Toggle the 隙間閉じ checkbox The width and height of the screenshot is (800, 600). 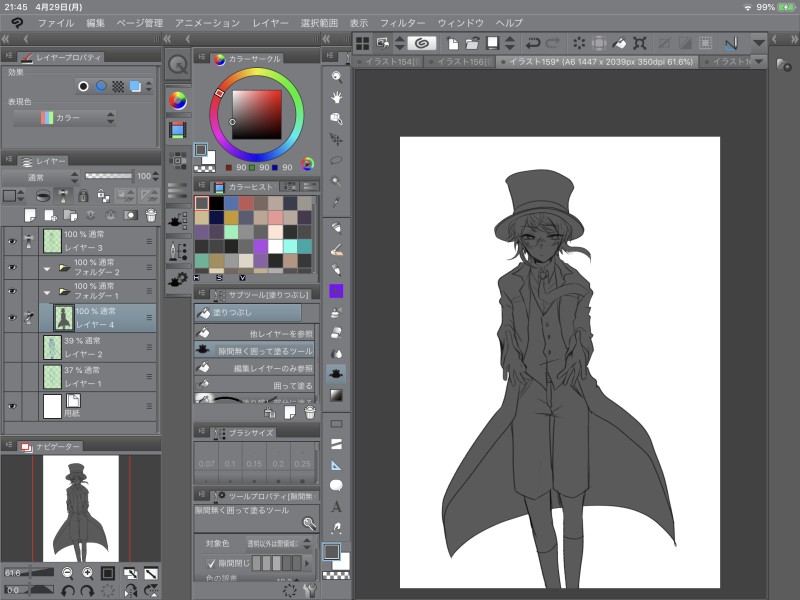(x=211, y=564)
